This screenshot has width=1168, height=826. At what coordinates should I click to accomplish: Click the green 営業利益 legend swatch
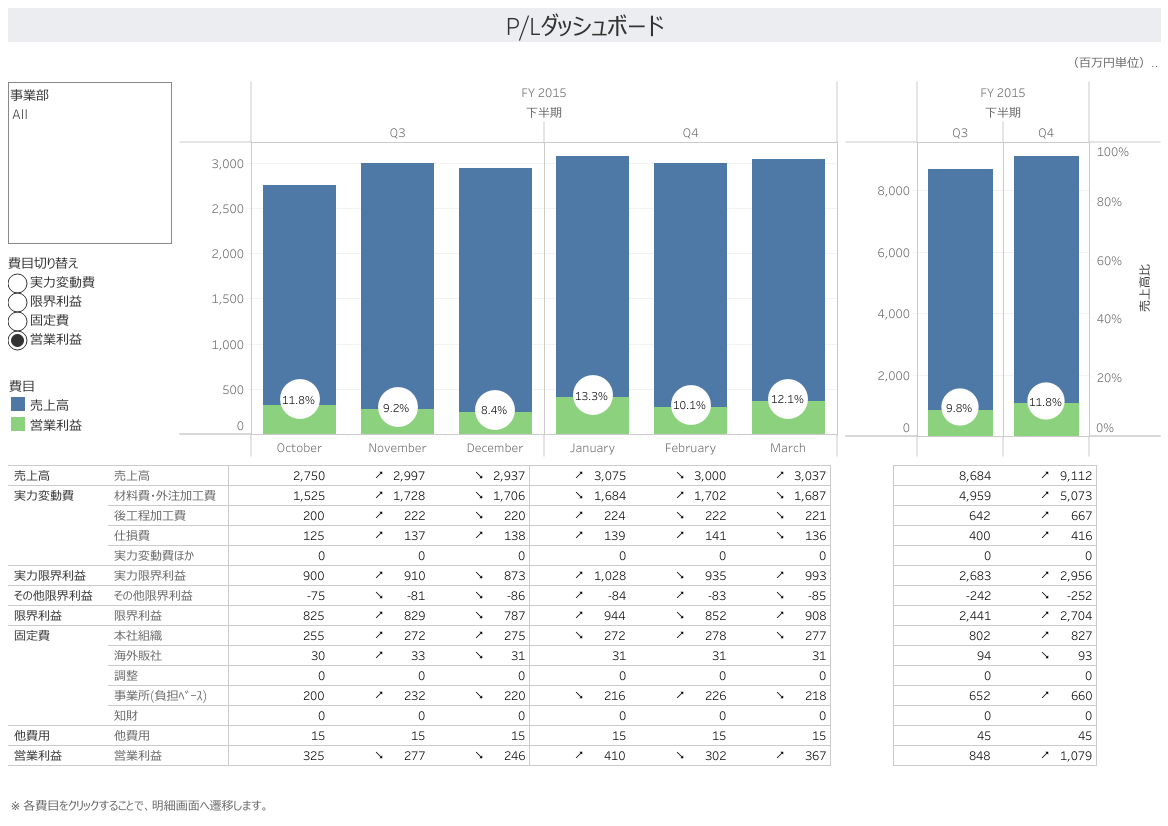point(18,425)
